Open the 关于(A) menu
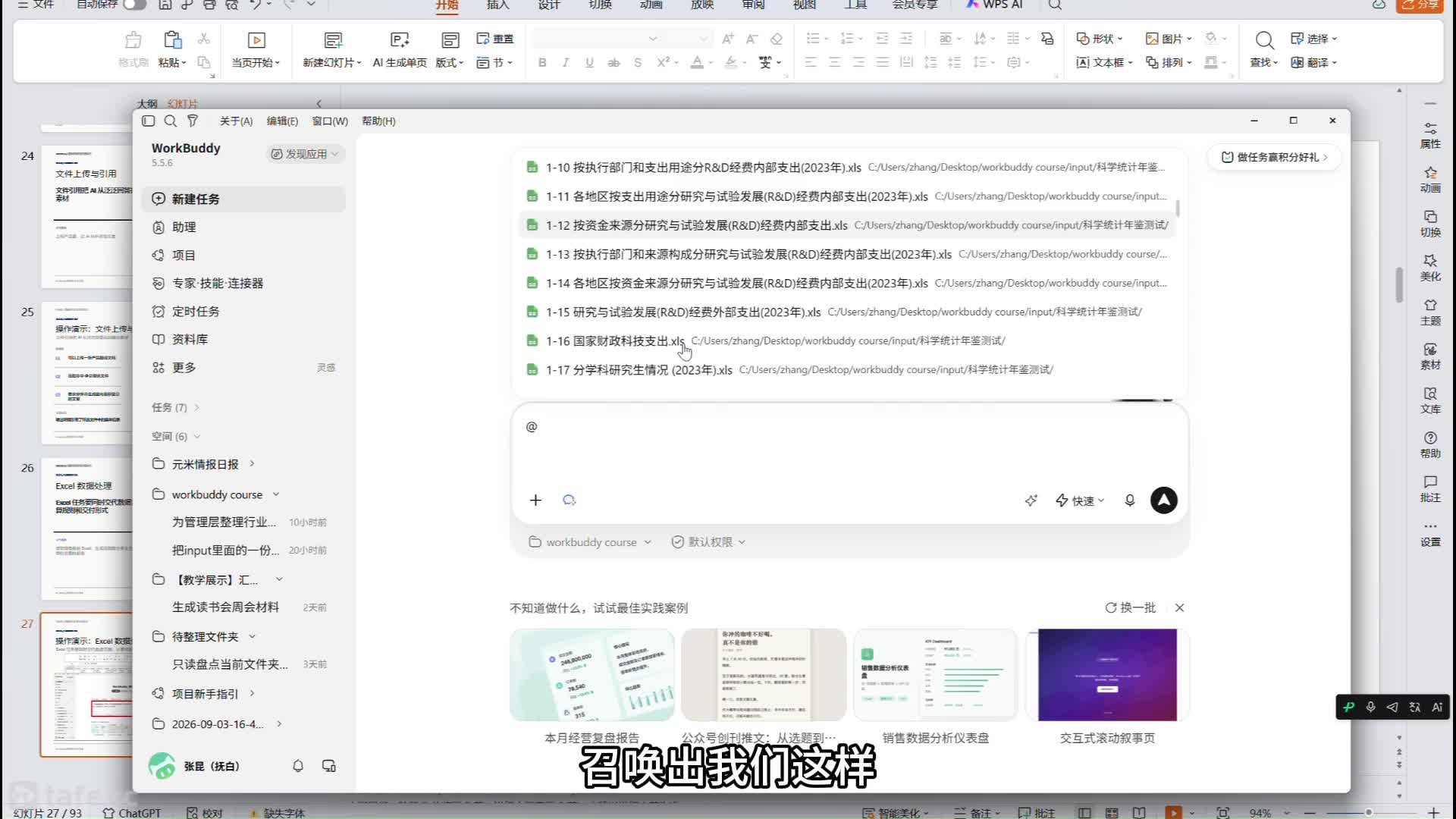This screenshot has width=1456, height=819. pyautogui.click(x=236, y=121)
